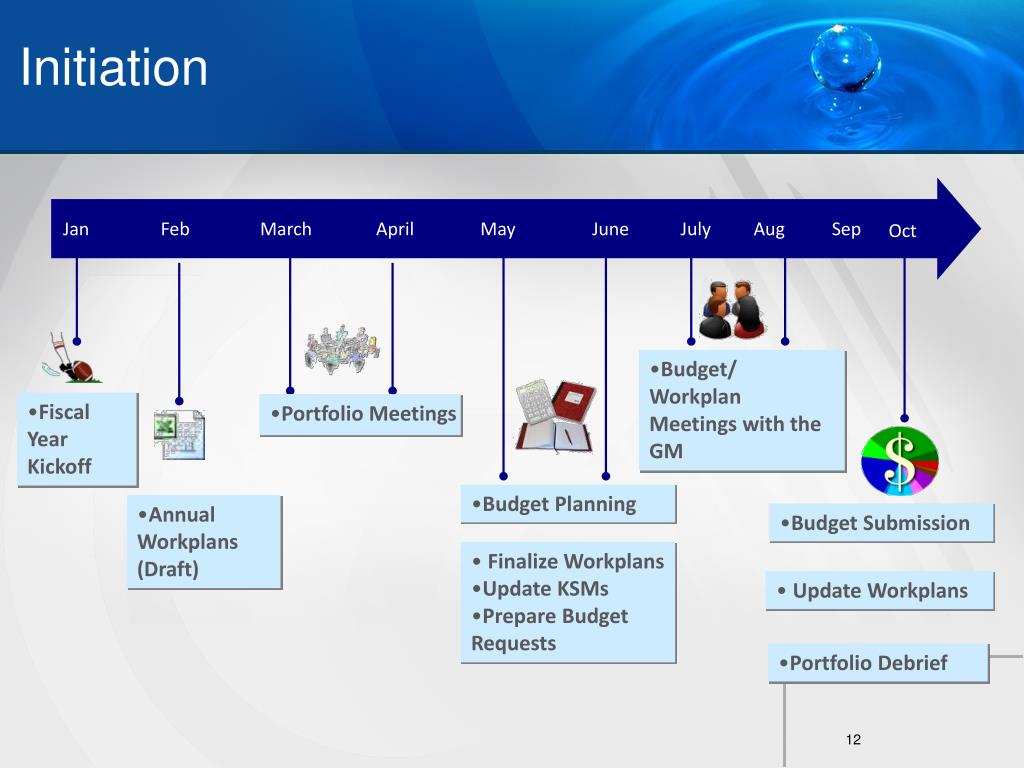Viewport: 1024px width, 768px height.
Task: Click the Annual Workplans (Draft) box
Action: point(204,542)
